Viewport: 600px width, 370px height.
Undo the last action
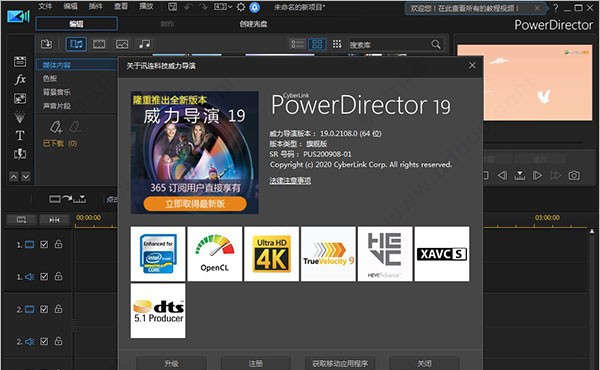click(x=188, y=7)
